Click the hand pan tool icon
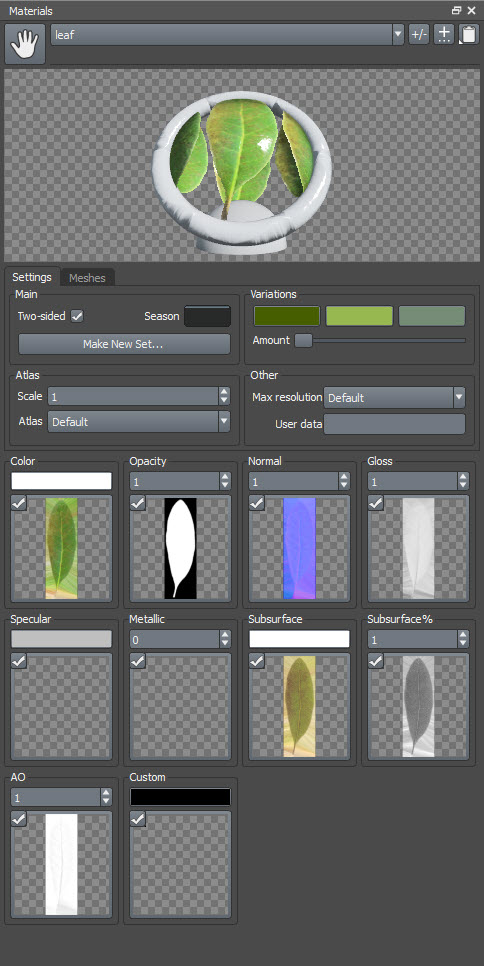The image size is (484, 966). [x=25, y=44]
